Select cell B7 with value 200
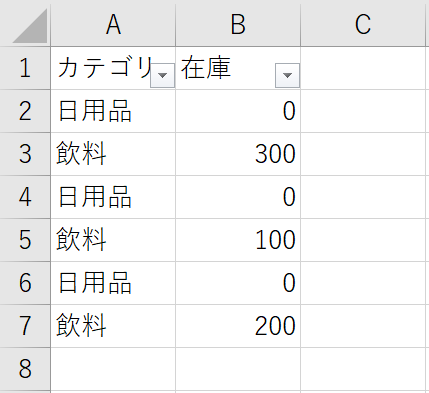 point(238,326)
